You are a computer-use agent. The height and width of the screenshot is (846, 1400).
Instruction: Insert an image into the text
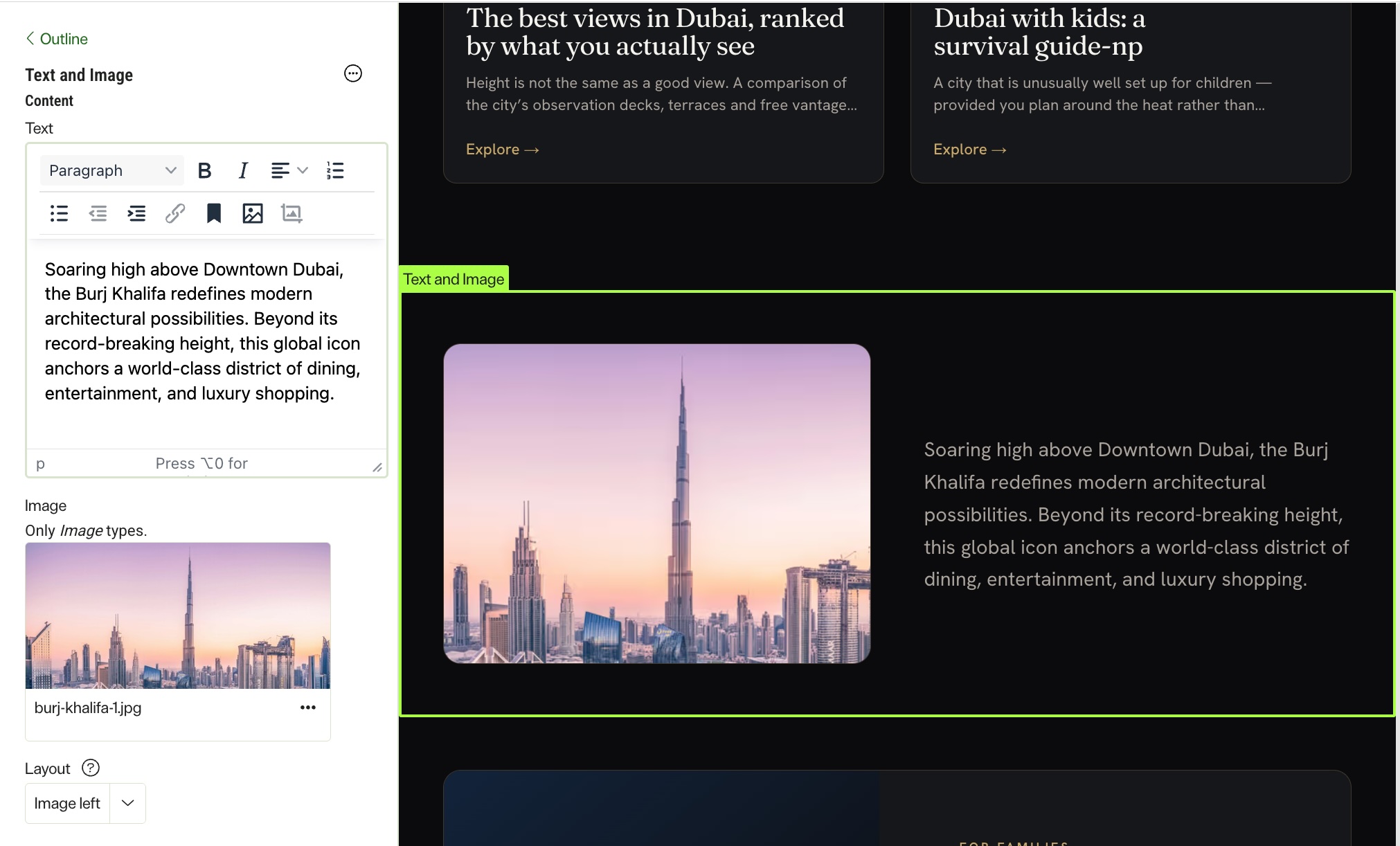click(253, 213)
